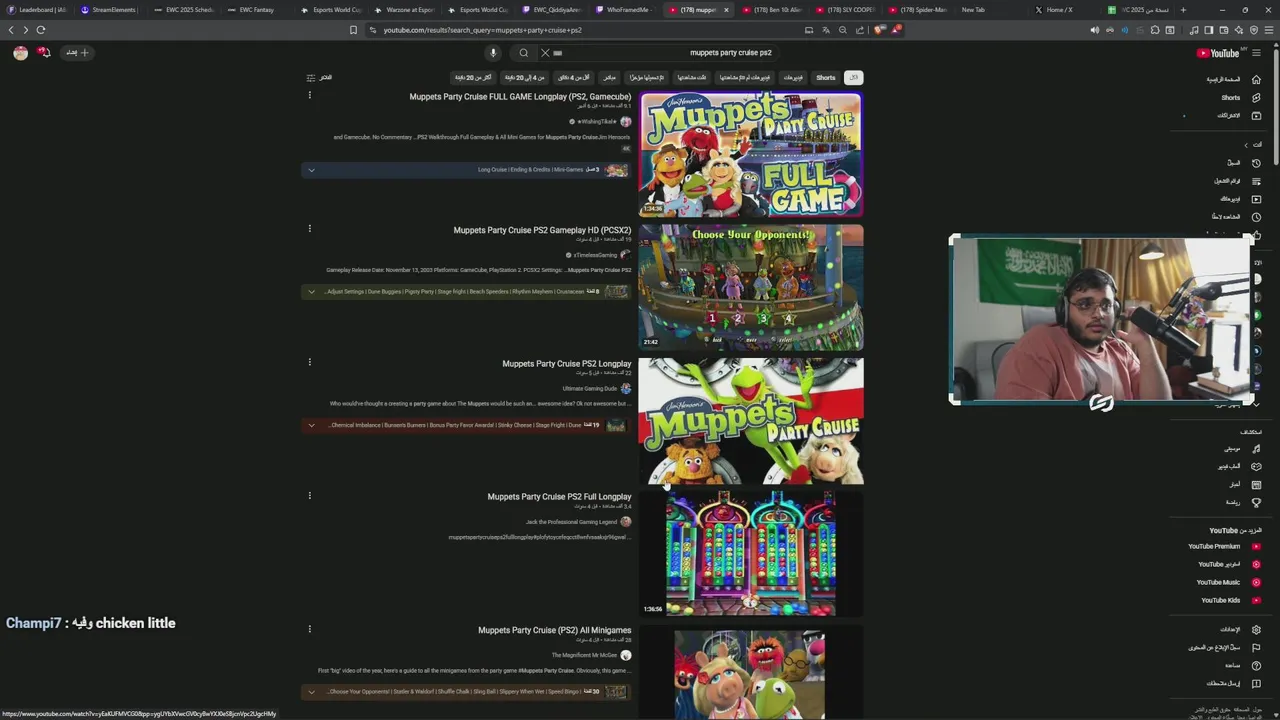Open Gaming explore icon in sidebar

1256,467
